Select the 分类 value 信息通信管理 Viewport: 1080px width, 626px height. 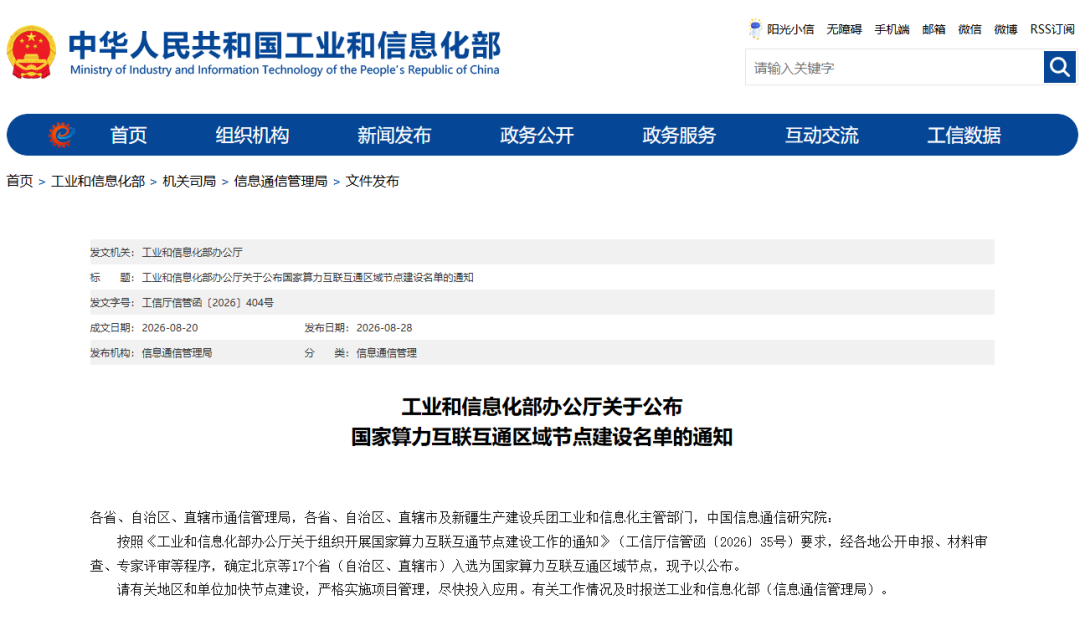click(x=386, y=353)
